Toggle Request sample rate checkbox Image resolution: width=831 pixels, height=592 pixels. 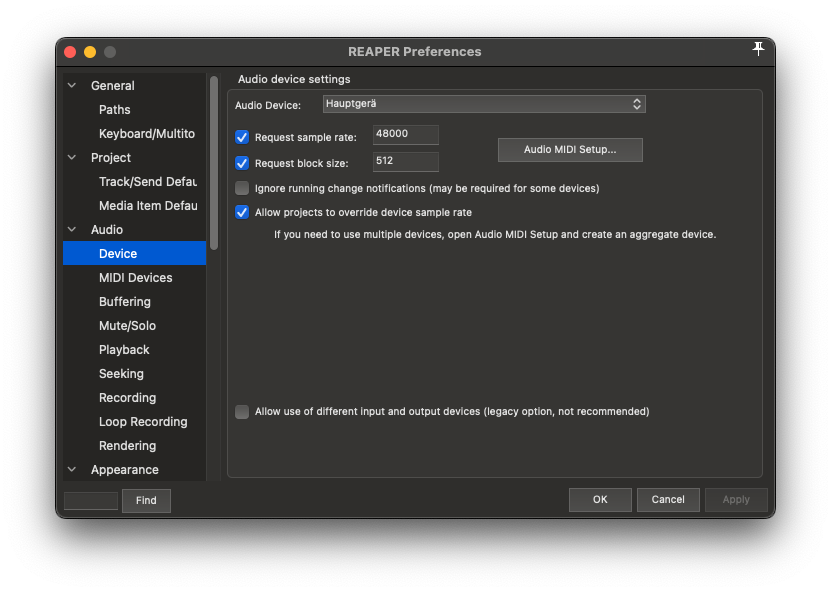tap(242, 137)
